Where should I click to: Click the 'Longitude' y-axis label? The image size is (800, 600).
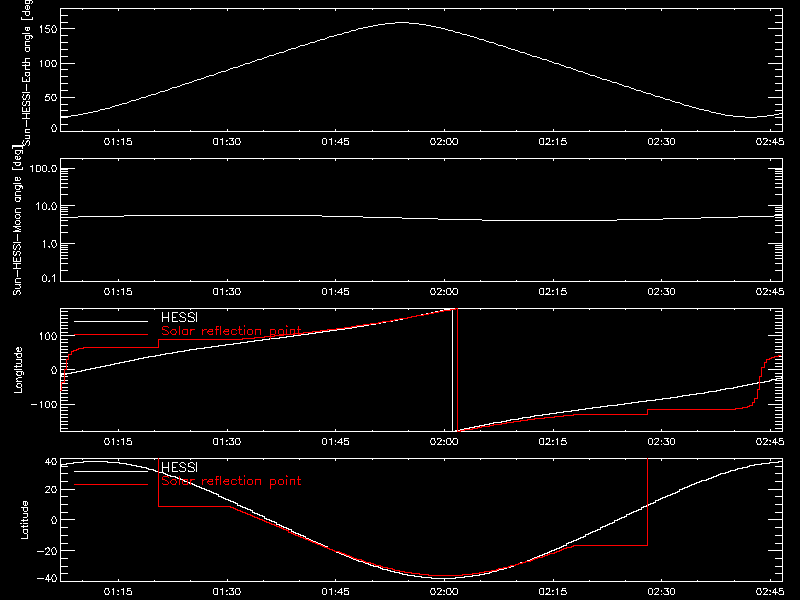(18, 370)
